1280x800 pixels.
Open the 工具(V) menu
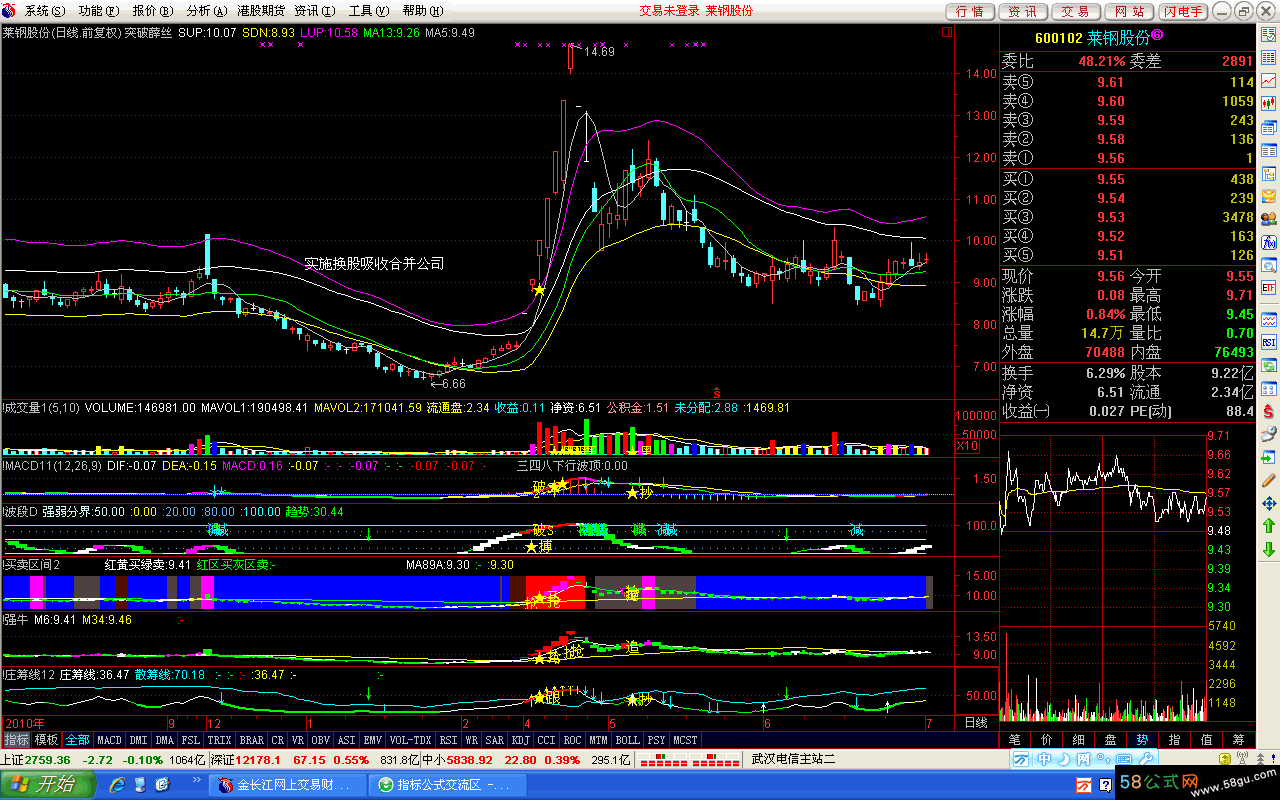[x=368, y=10]
